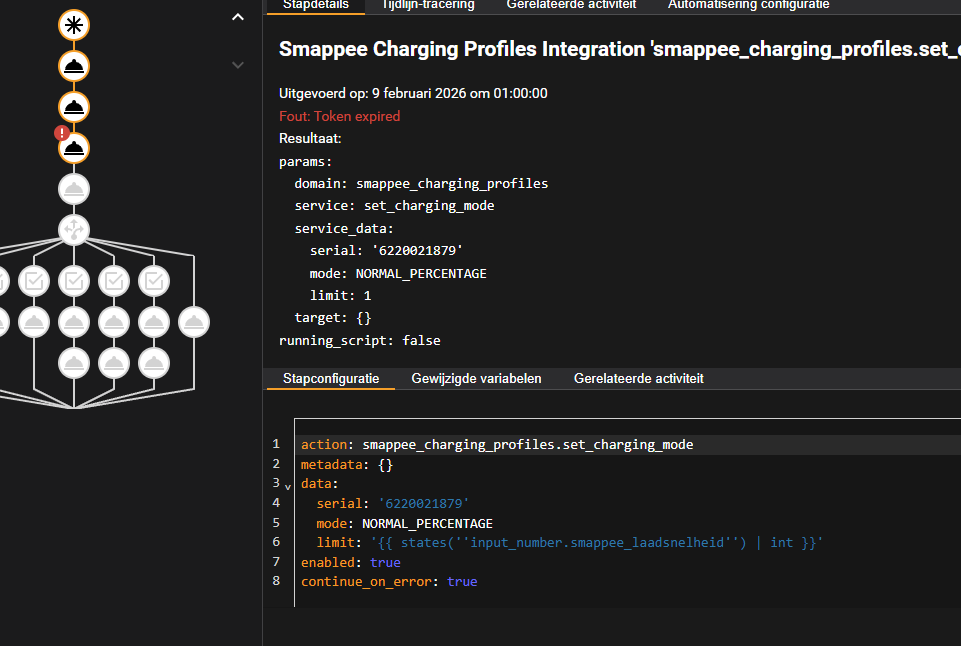The width and height of the screenshot is (961, 646).
Task: Select the action node marked with the error badge
Action: [74, 149]
